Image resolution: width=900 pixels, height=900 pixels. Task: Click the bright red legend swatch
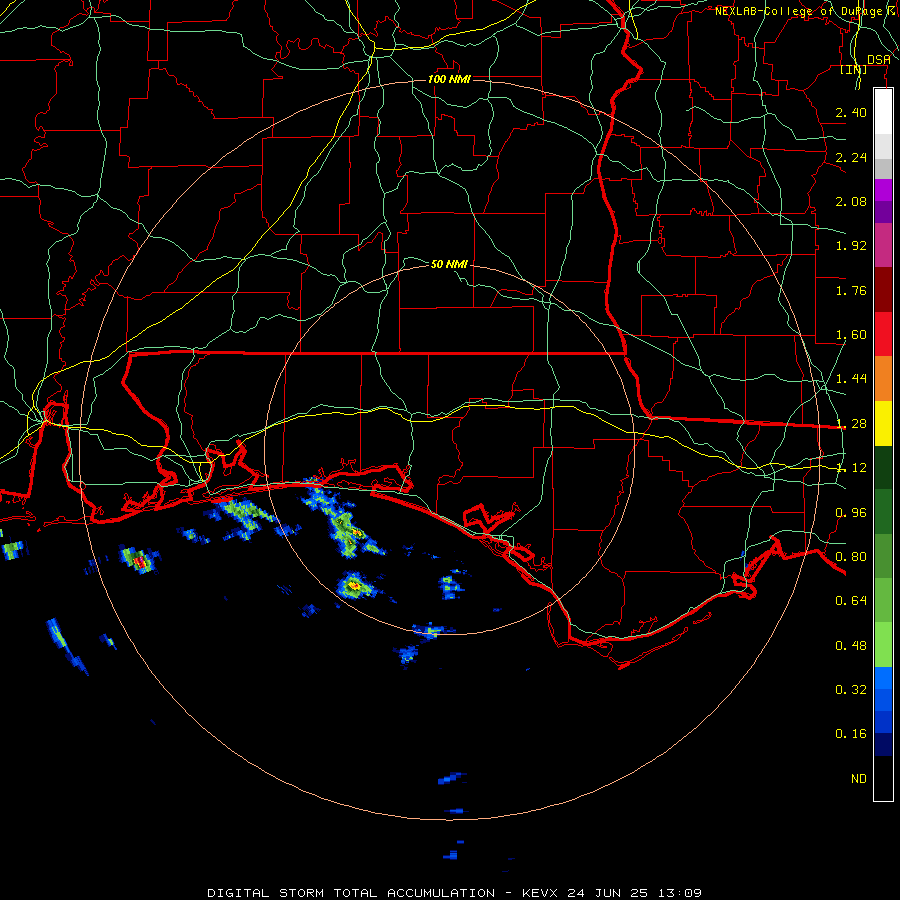[883, 334]
